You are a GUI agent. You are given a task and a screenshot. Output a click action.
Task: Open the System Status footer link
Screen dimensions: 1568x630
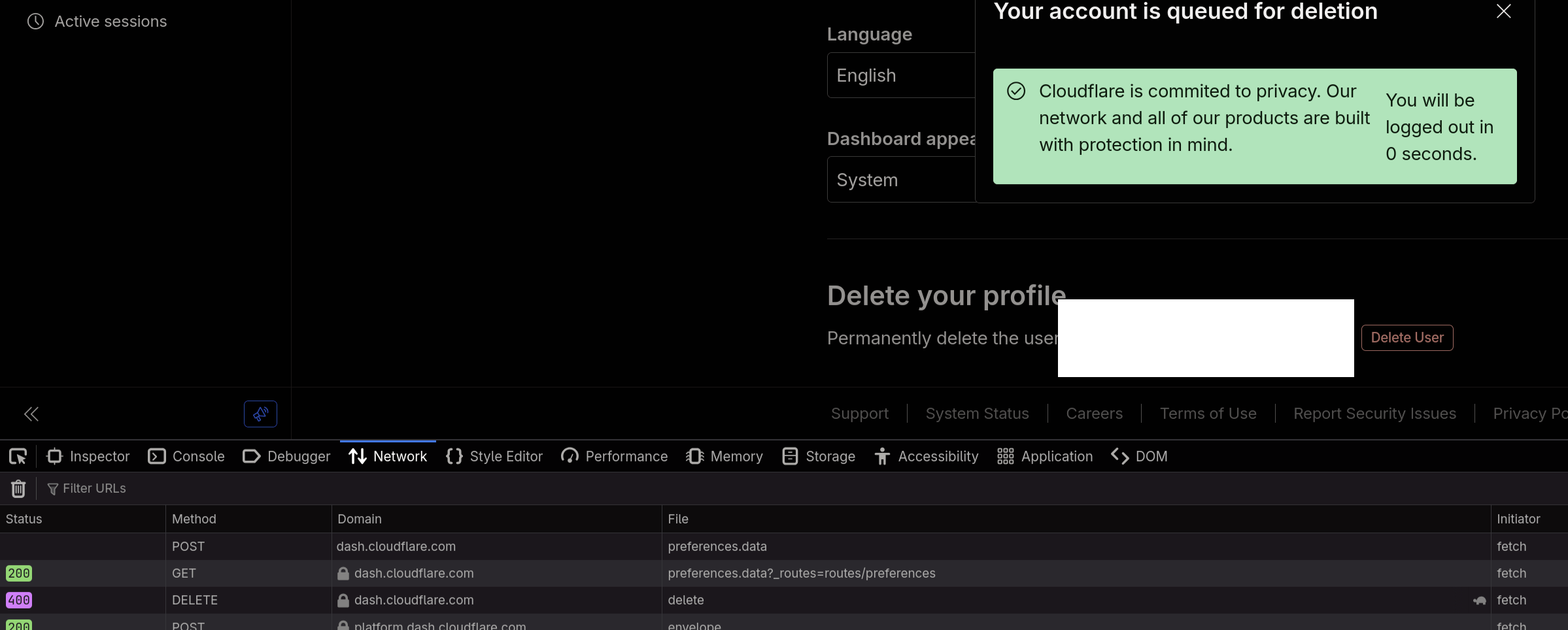pos(977,414)
